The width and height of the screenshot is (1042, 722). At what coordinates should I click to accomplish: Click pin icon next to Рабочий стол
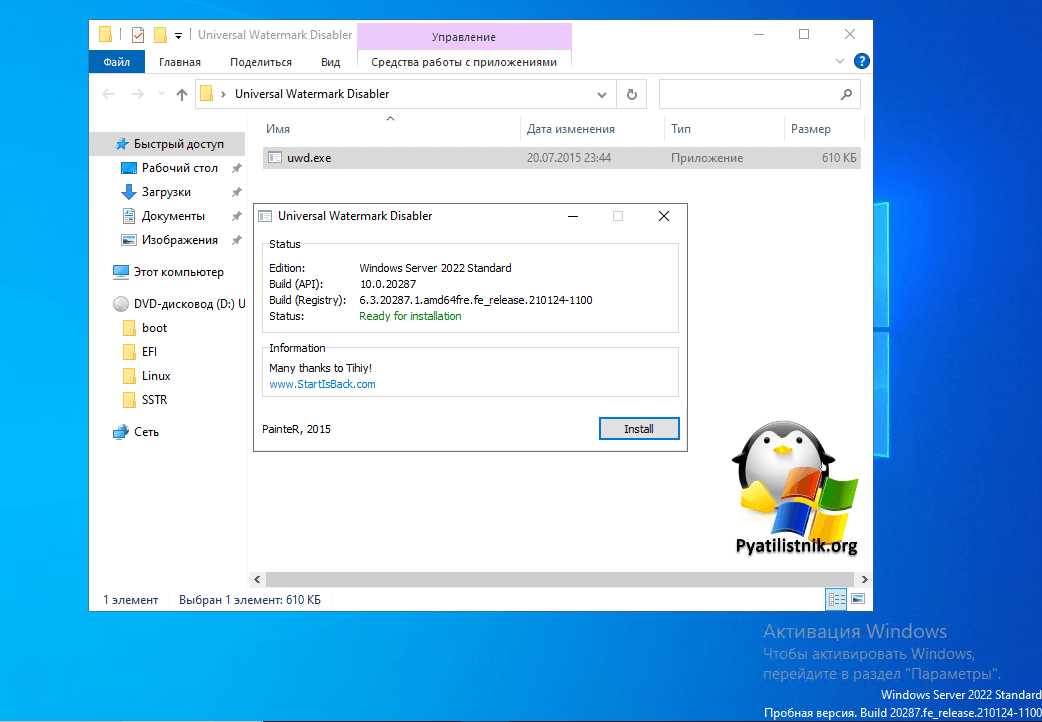pyautogui.click(x=236, y=169)
